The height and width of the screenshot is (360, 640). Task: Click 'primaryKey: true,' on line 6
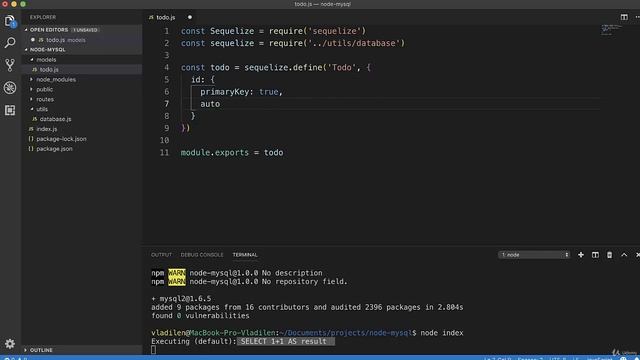point(241,92)
